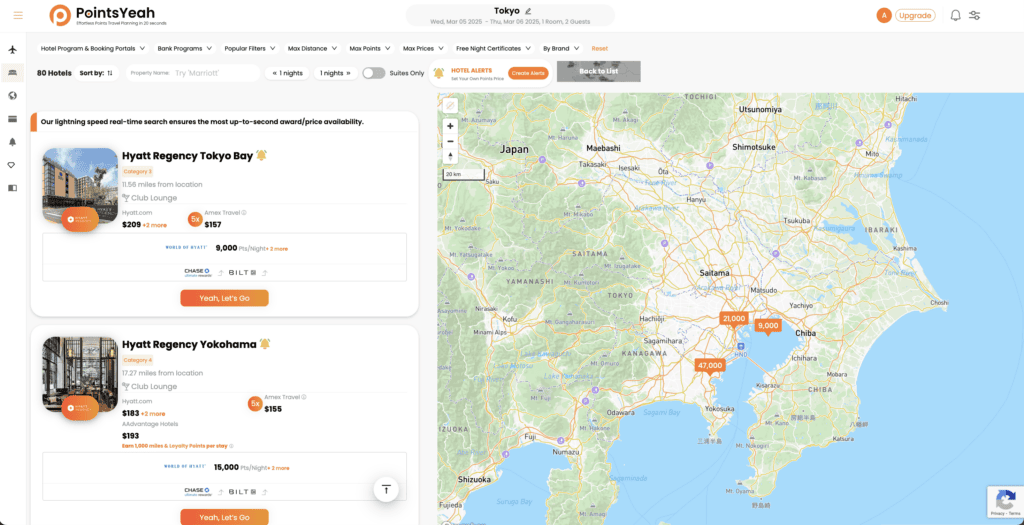Open the By Brand dropdown
Image resolution: width=1024 pixels, height=525 pixels.
coord(560,48)
